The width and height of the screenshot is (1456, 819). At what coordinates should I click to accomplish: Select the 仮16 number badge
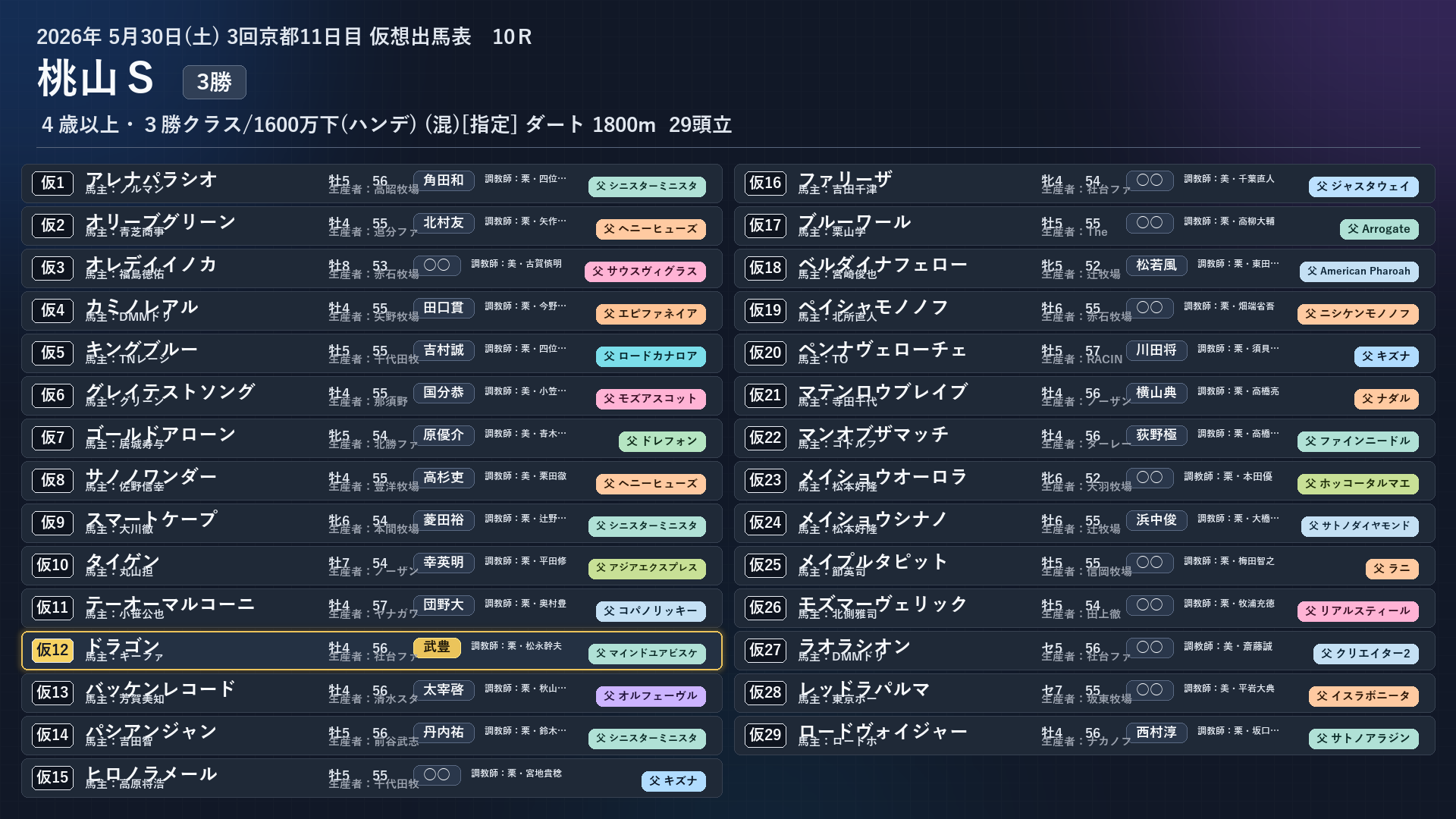(766, 184)
